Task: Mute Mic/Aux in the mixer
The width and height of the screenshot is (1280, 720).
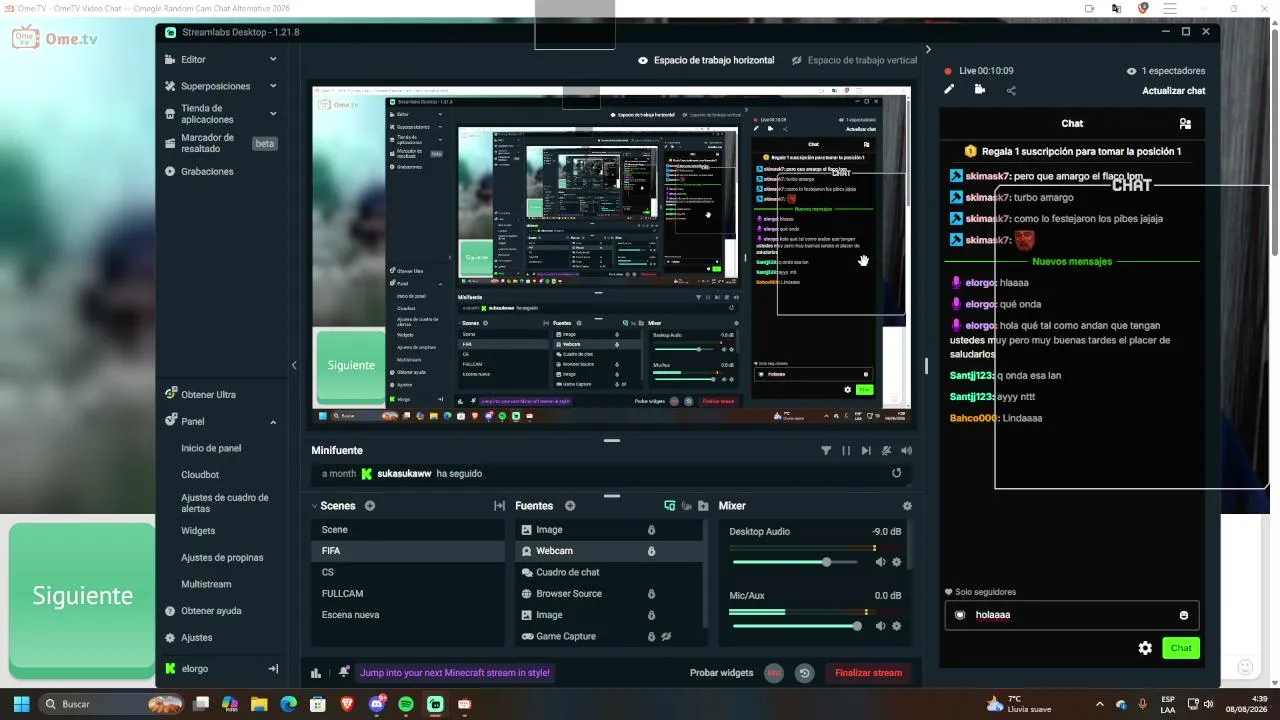Action: coord(881,626)
